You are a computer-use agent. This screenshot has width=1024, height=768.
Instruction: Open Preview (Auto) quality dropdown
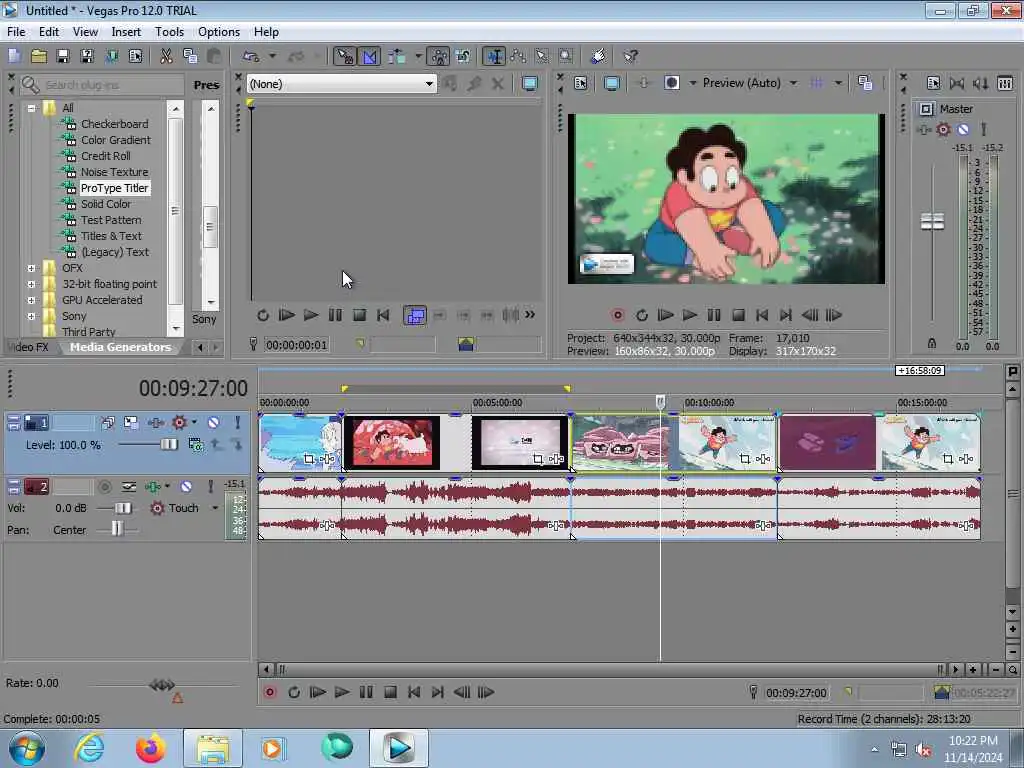pyautogui.click(x=749, y=83)
